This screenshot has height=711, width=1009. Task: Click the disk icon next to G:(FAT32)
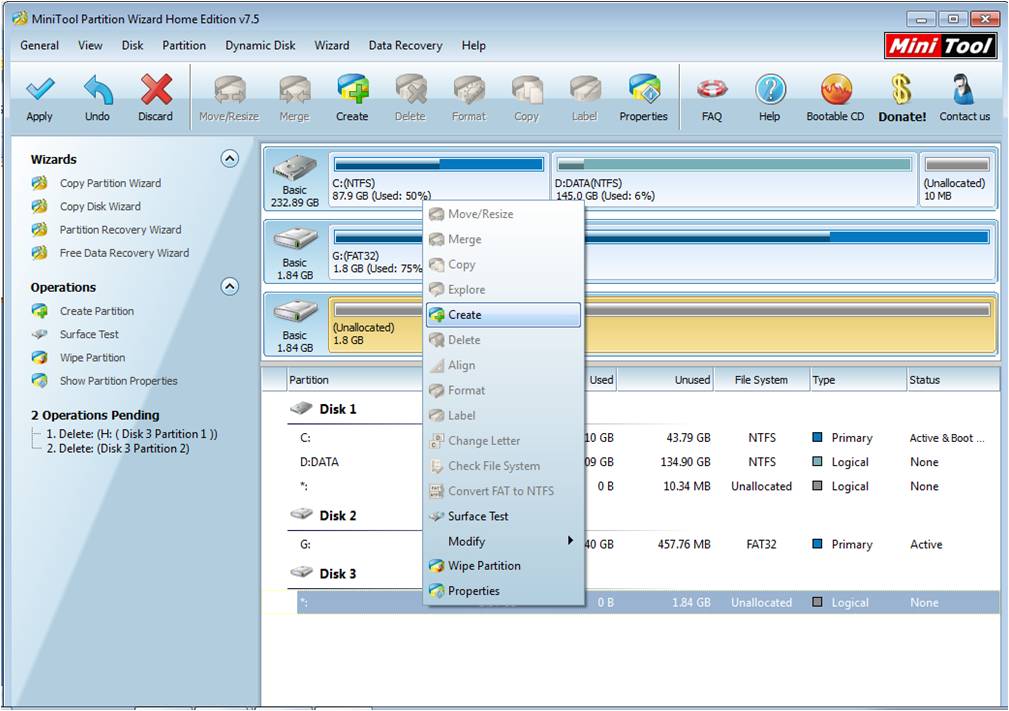click(295, 240)
